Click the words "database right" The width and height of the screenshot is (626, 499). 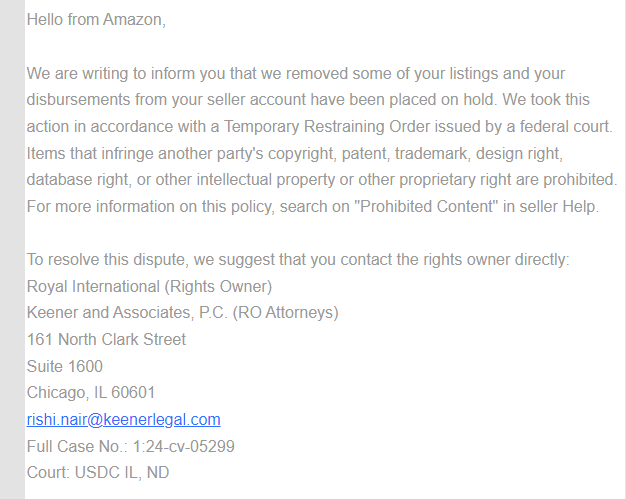tap(79, 180)
